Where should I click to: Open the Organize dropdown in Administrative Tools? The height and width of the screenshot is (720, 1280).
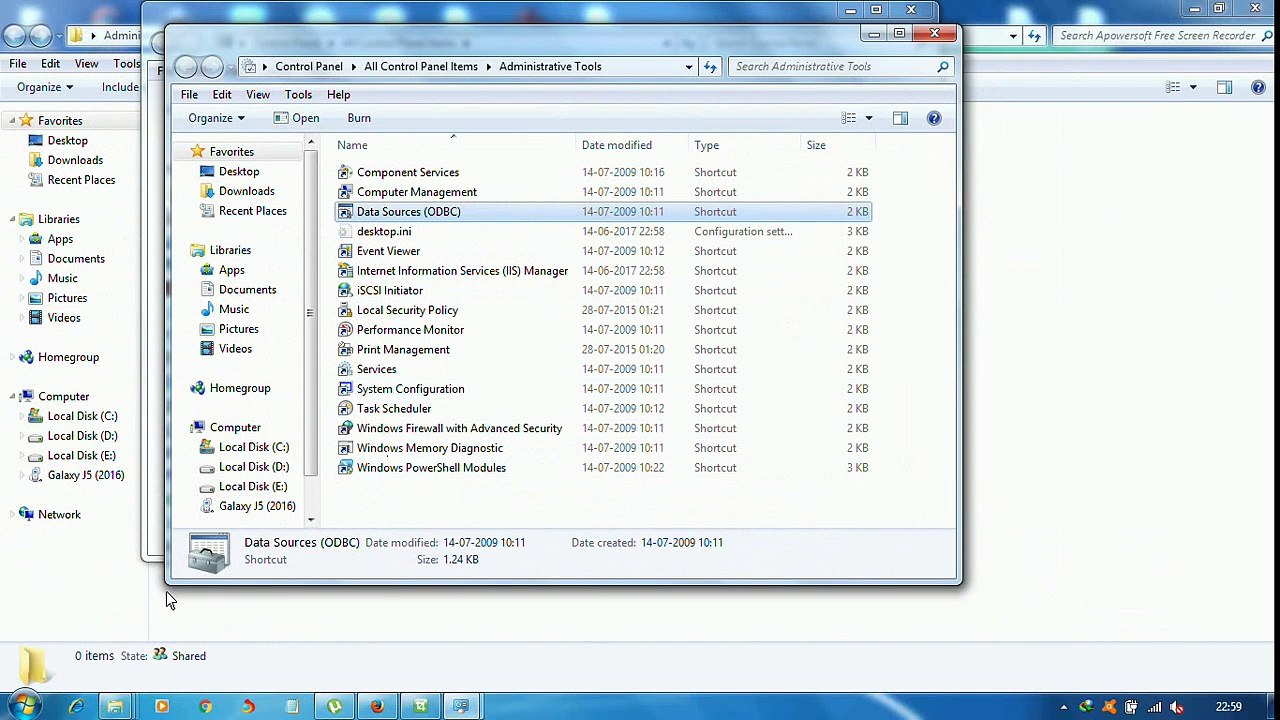(x=216, y=118)
